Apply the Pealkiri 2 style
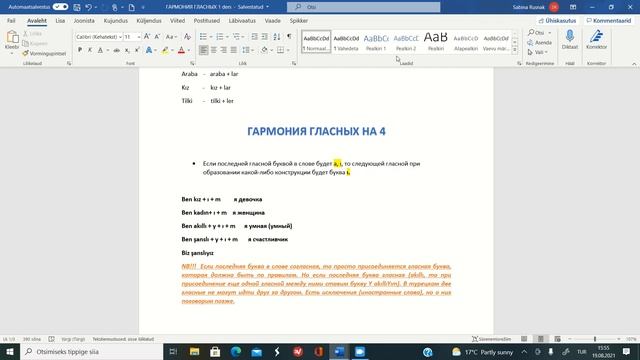640x360 pixels. click(406, 42)
